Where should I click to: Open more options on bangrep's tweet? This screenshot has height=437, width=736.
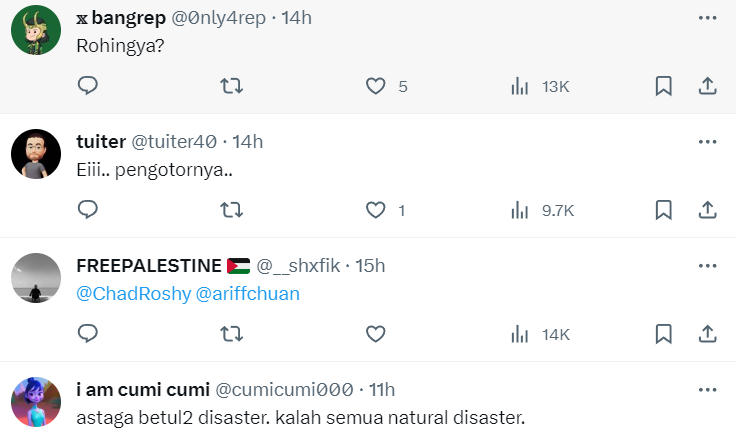(707, 18)
